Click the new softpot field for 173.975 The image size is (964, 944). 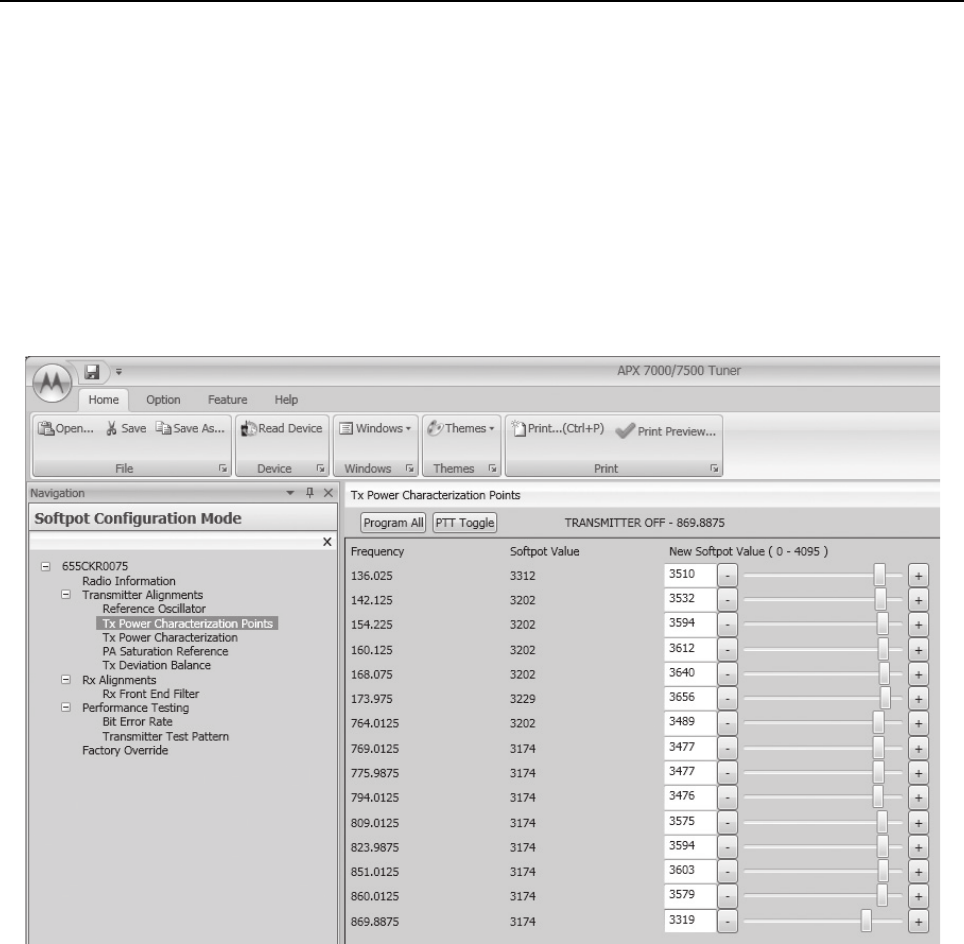(690, 698)
